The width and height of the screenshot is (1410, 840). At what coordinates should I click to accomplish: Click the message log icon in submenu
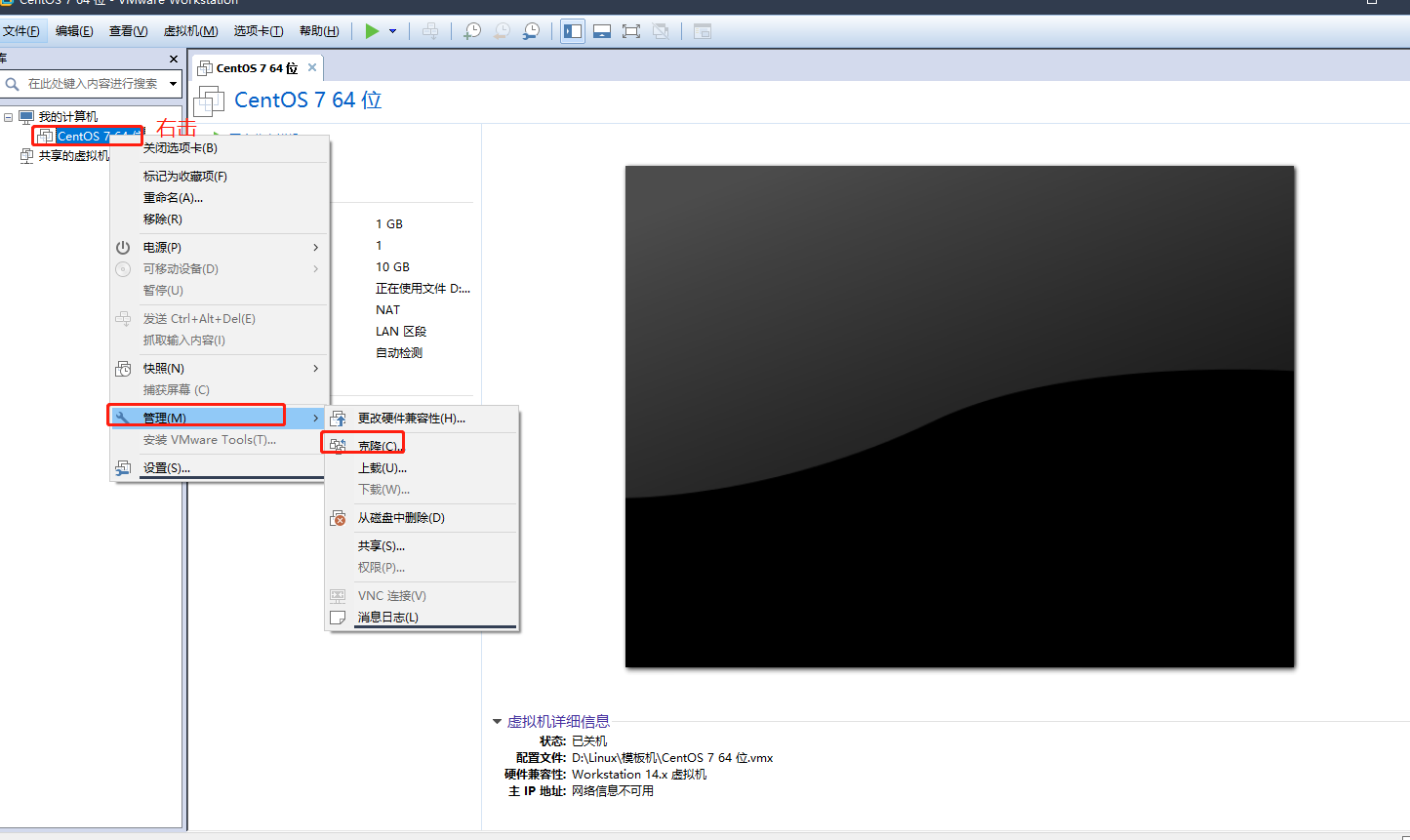coord(338,618)
